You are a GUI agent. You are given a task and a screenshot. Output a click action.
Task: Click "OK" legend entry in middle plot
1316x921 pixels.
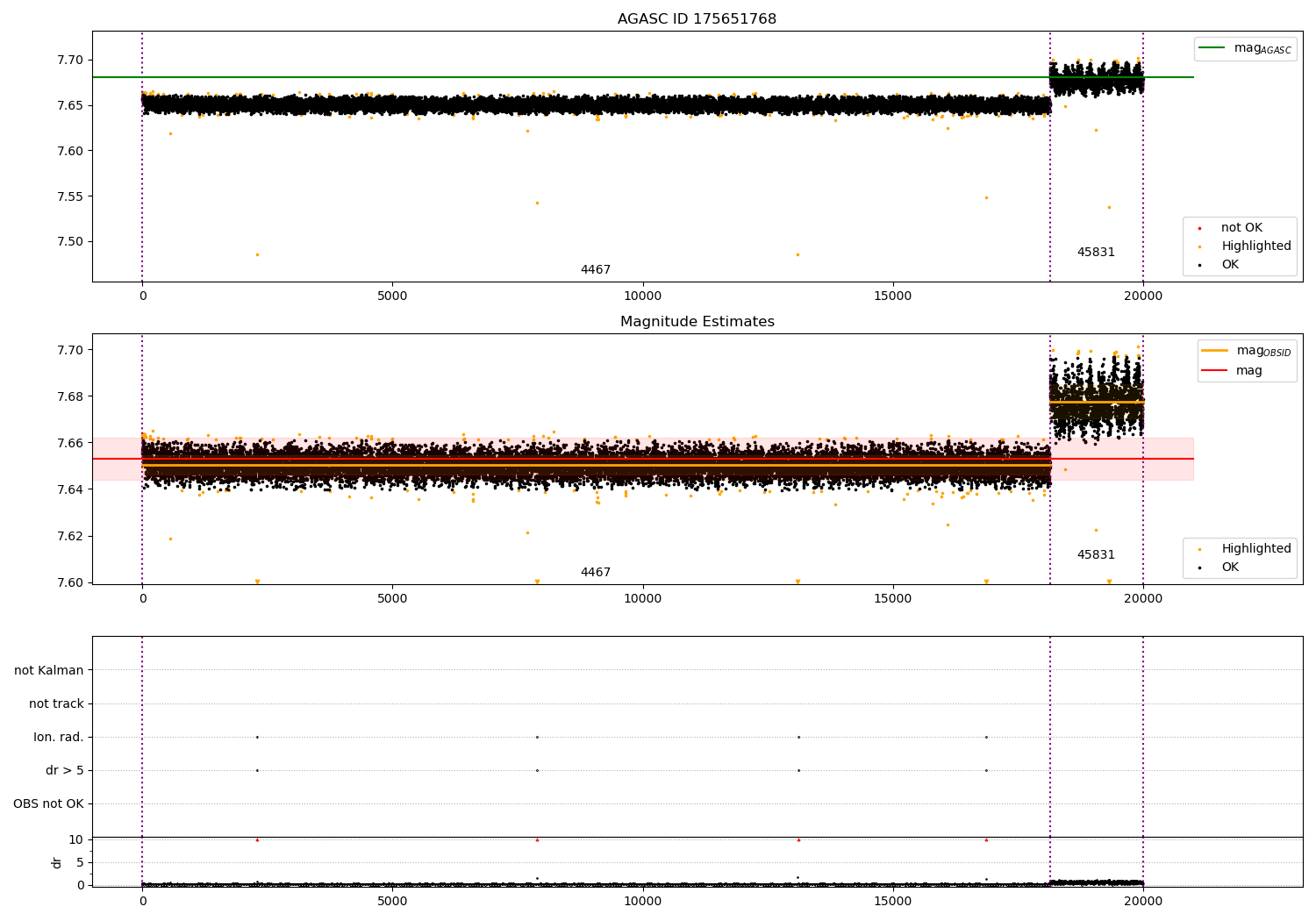[1230, 568]
